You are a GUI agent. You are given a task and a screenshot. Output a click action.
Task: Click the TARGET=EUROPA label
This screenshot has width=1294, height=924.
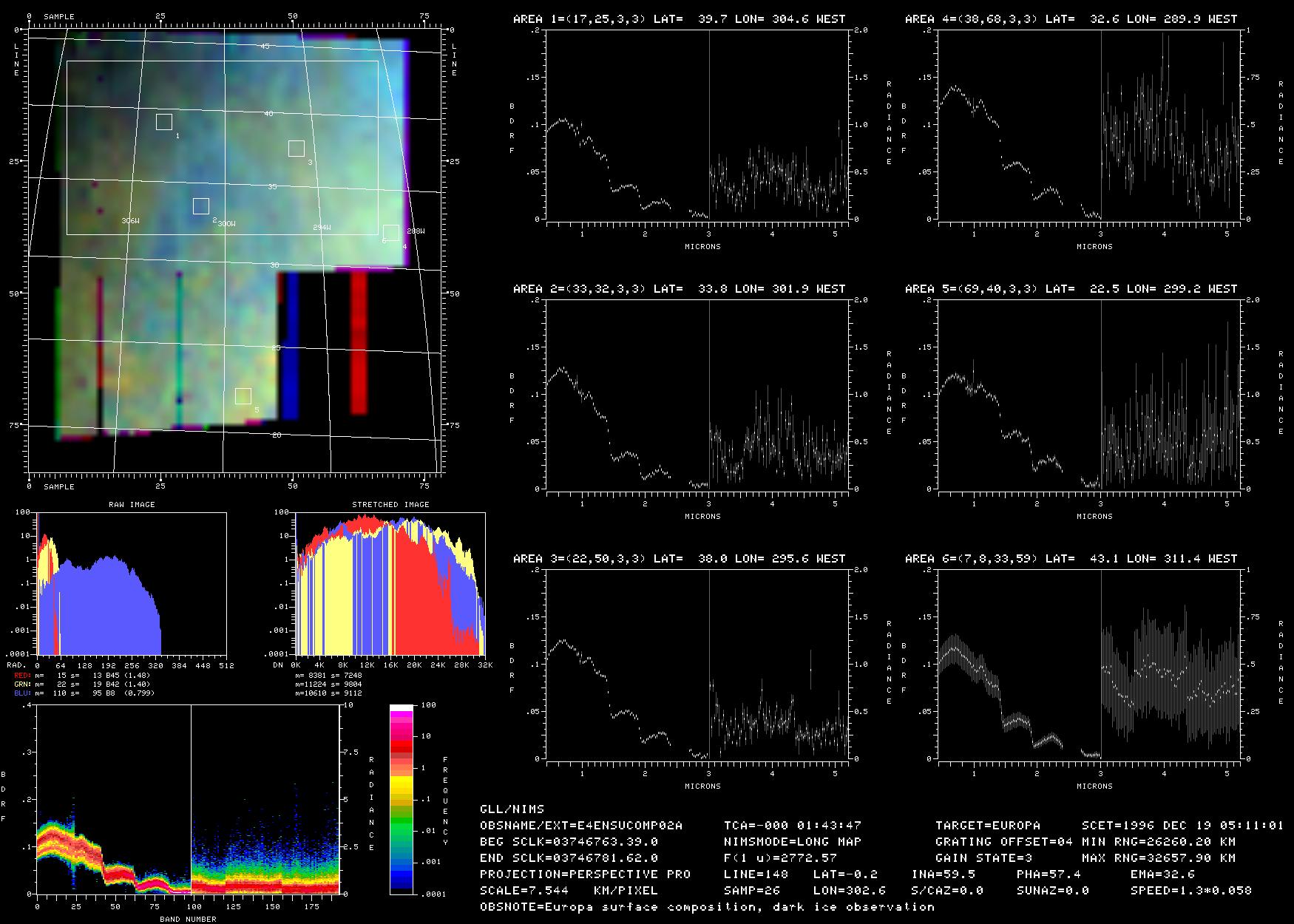point(987,825)
